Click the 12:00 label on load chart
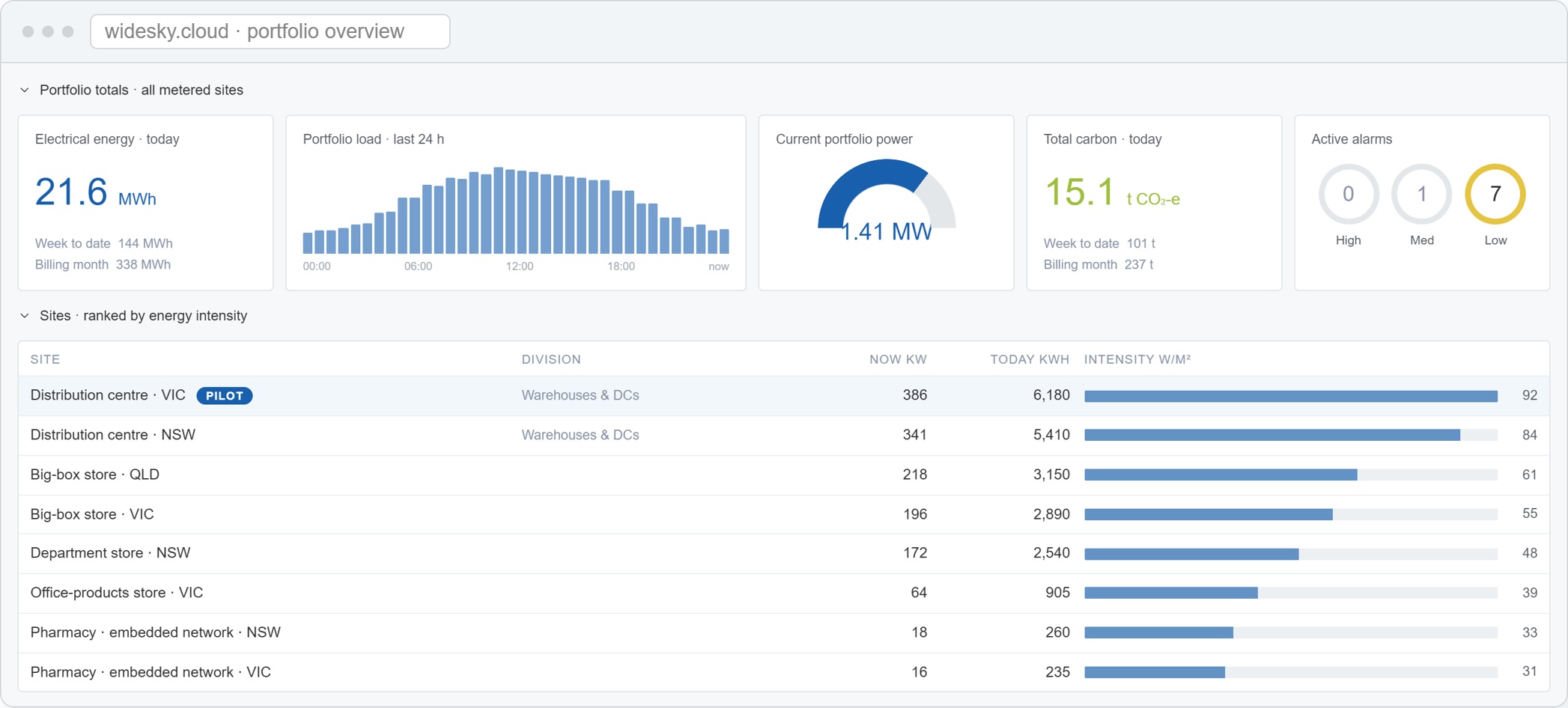 [520, 267]
